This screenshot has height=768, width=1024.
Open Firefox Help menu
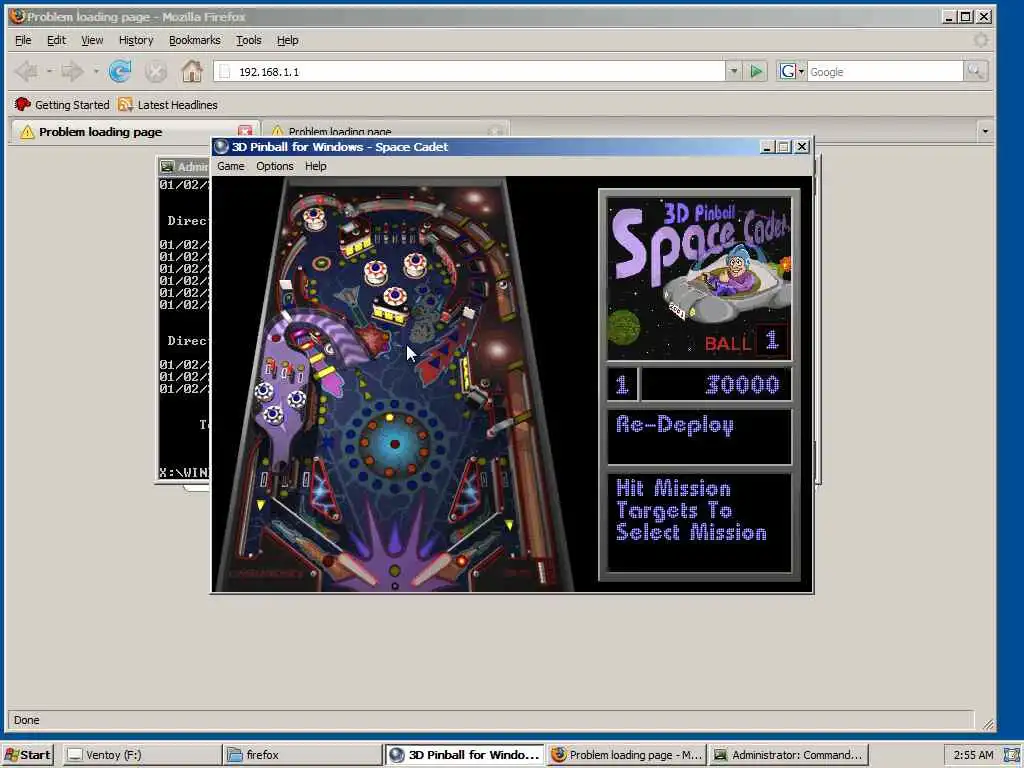[x=287, y=40]
